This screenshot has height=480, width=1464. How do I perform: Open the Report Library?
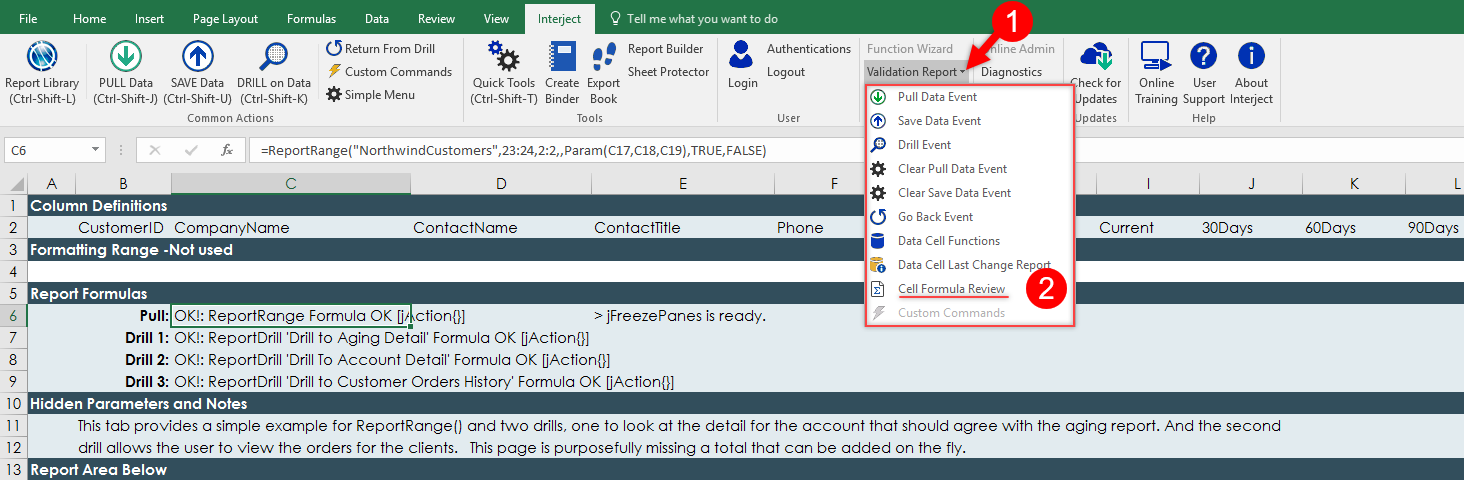42,72
